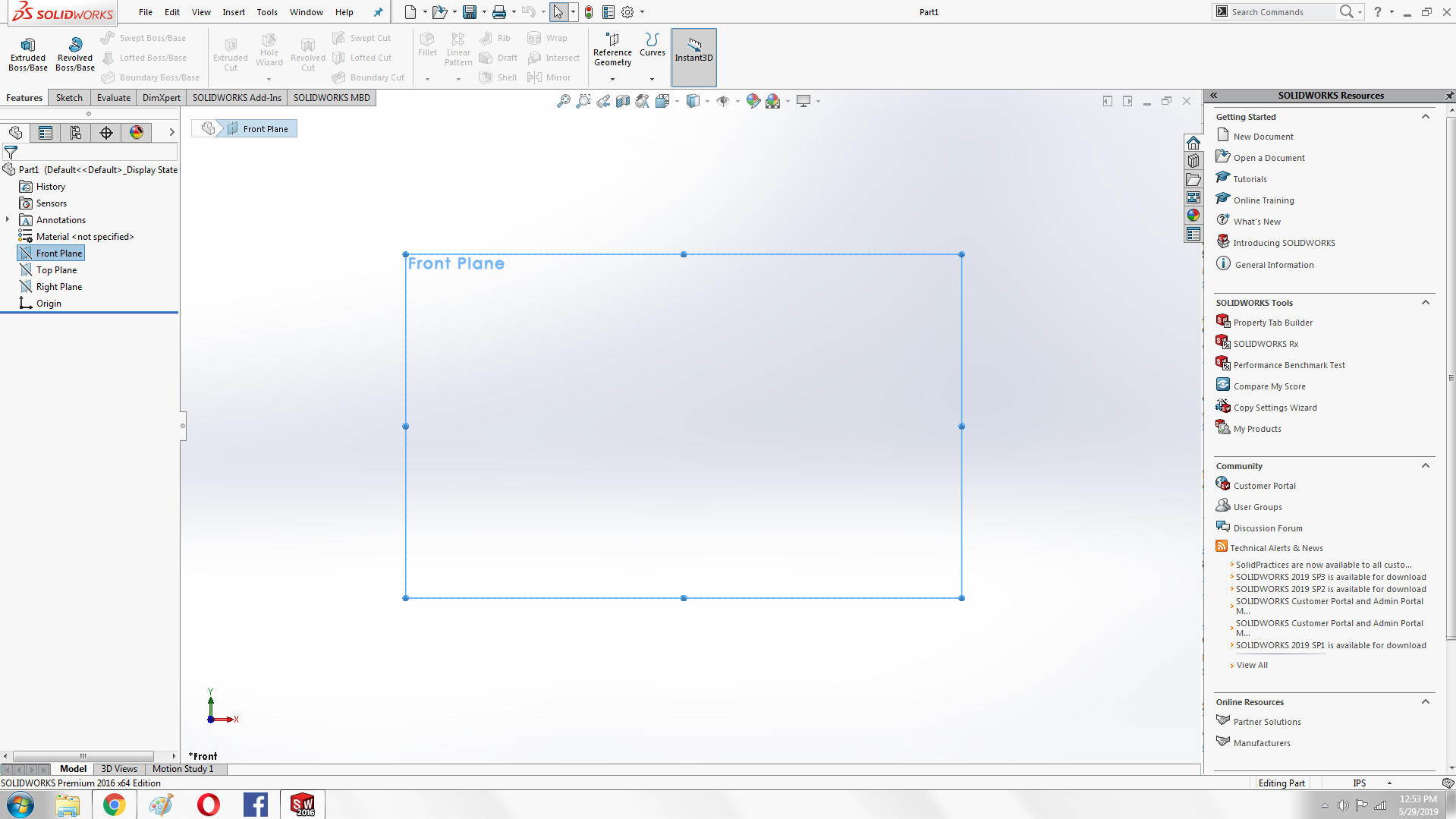The height and width of the screenshot is (819, 1456).
Task: Select the Revolved Boss/Base tool
Action: (x=75, y=54)
